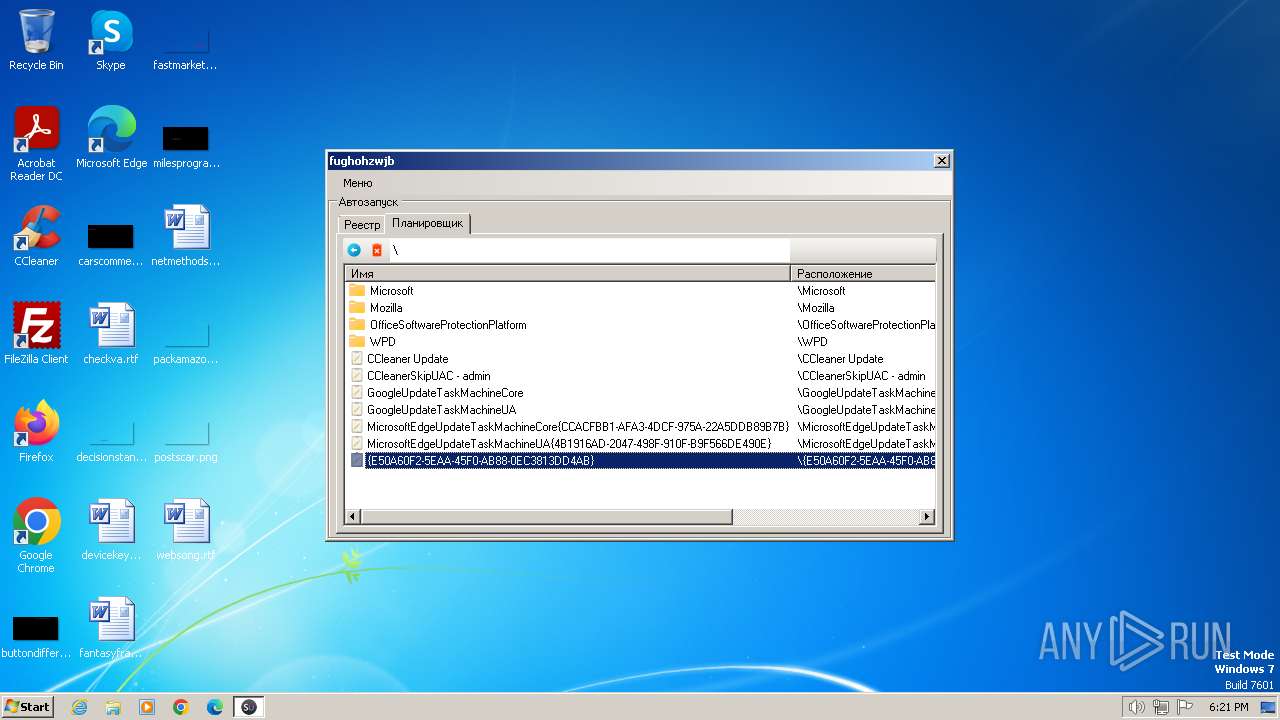Click the Action Center flag tray icon
The image size is (1280, 720).
tap(1186, 707)
